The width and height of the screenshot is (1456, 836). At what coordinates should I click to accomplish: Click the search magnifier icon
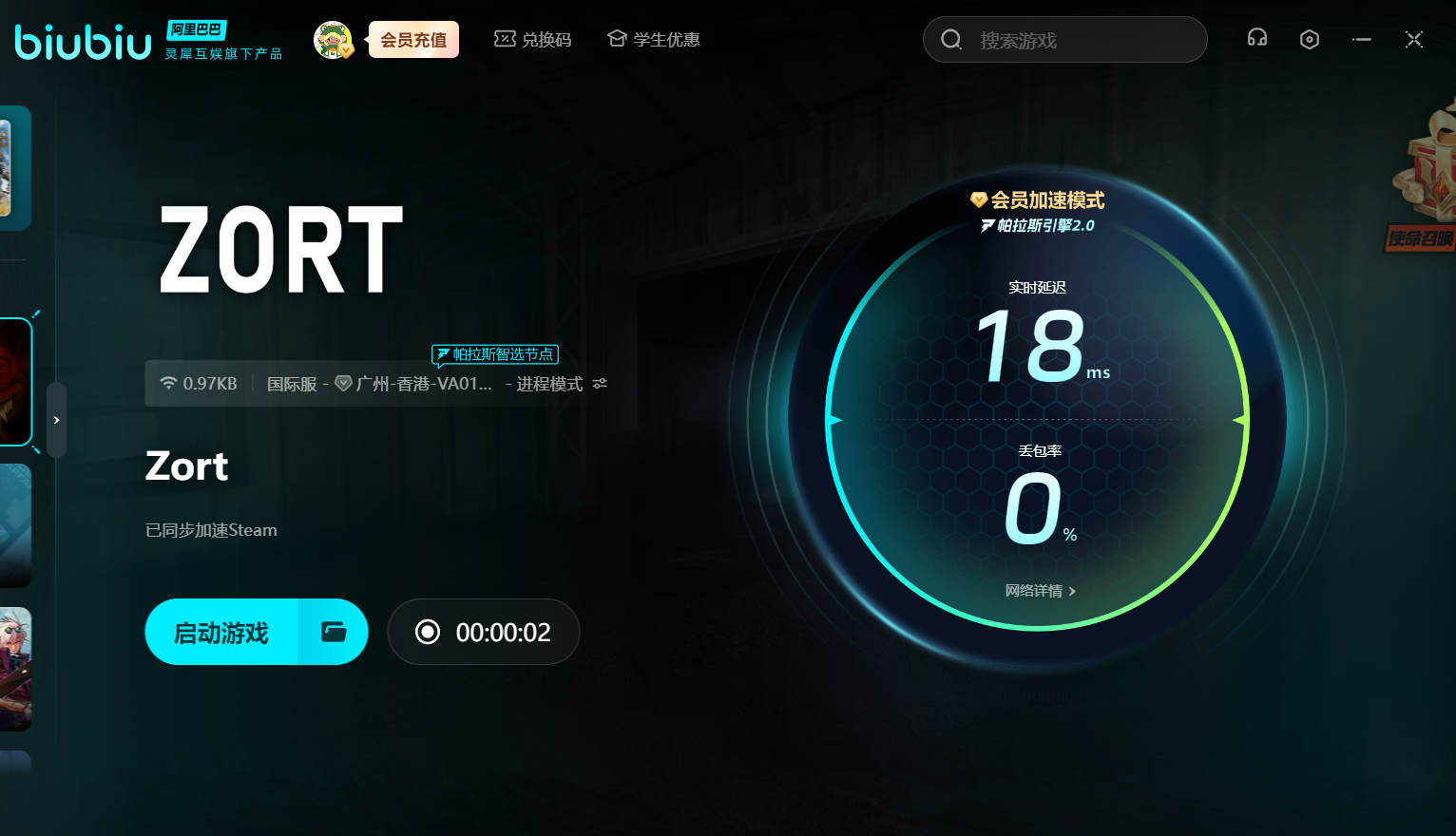(951, 40)
